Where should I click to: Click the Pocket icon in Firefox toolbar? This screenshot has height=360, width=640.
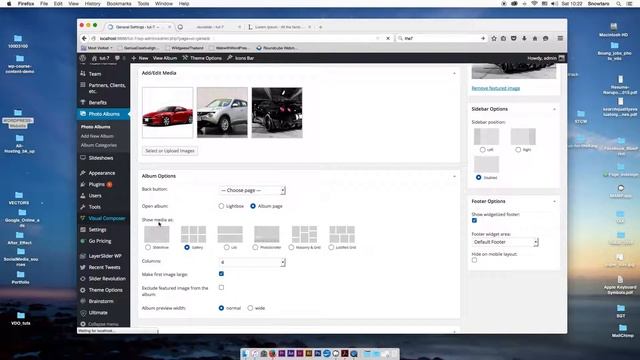[514, 38]
